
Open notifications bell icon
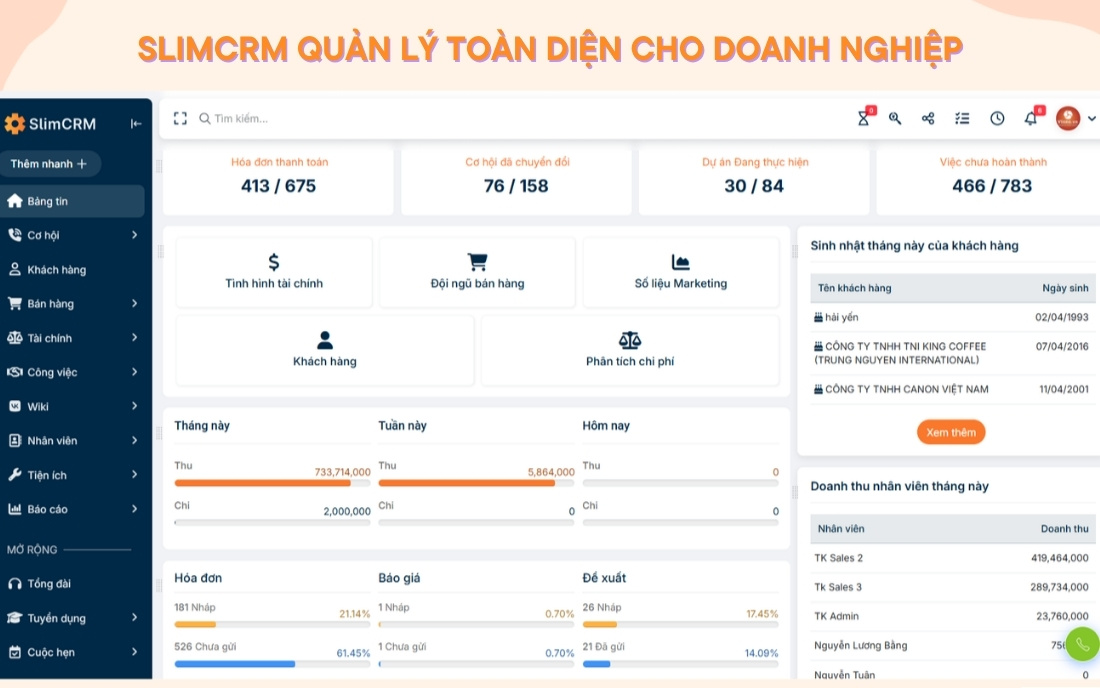tap(1030, 119)
